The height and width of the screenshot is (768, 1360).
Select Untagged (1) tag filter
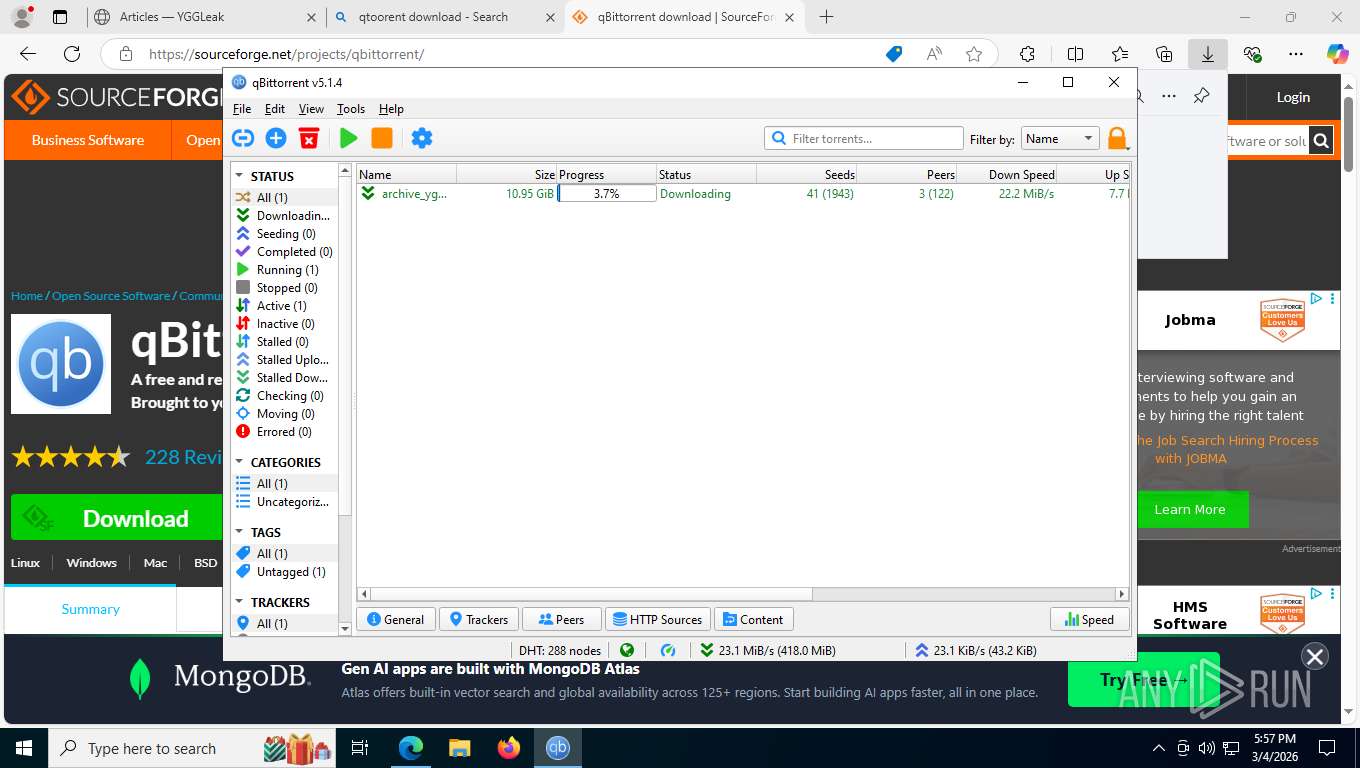tap(284, 572)
